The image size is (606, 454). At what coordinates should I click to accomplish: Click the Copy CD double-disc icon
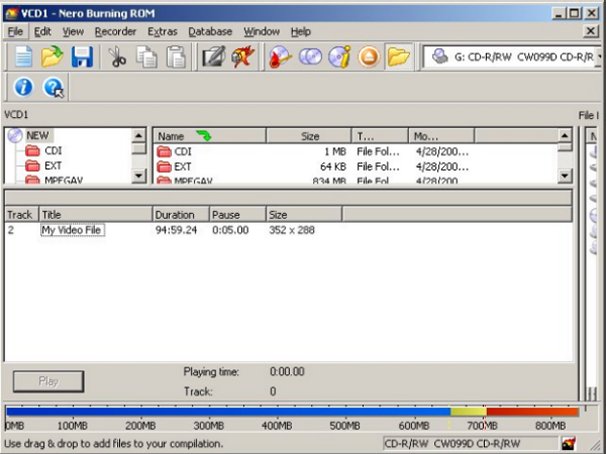click(x=310, y=57)
